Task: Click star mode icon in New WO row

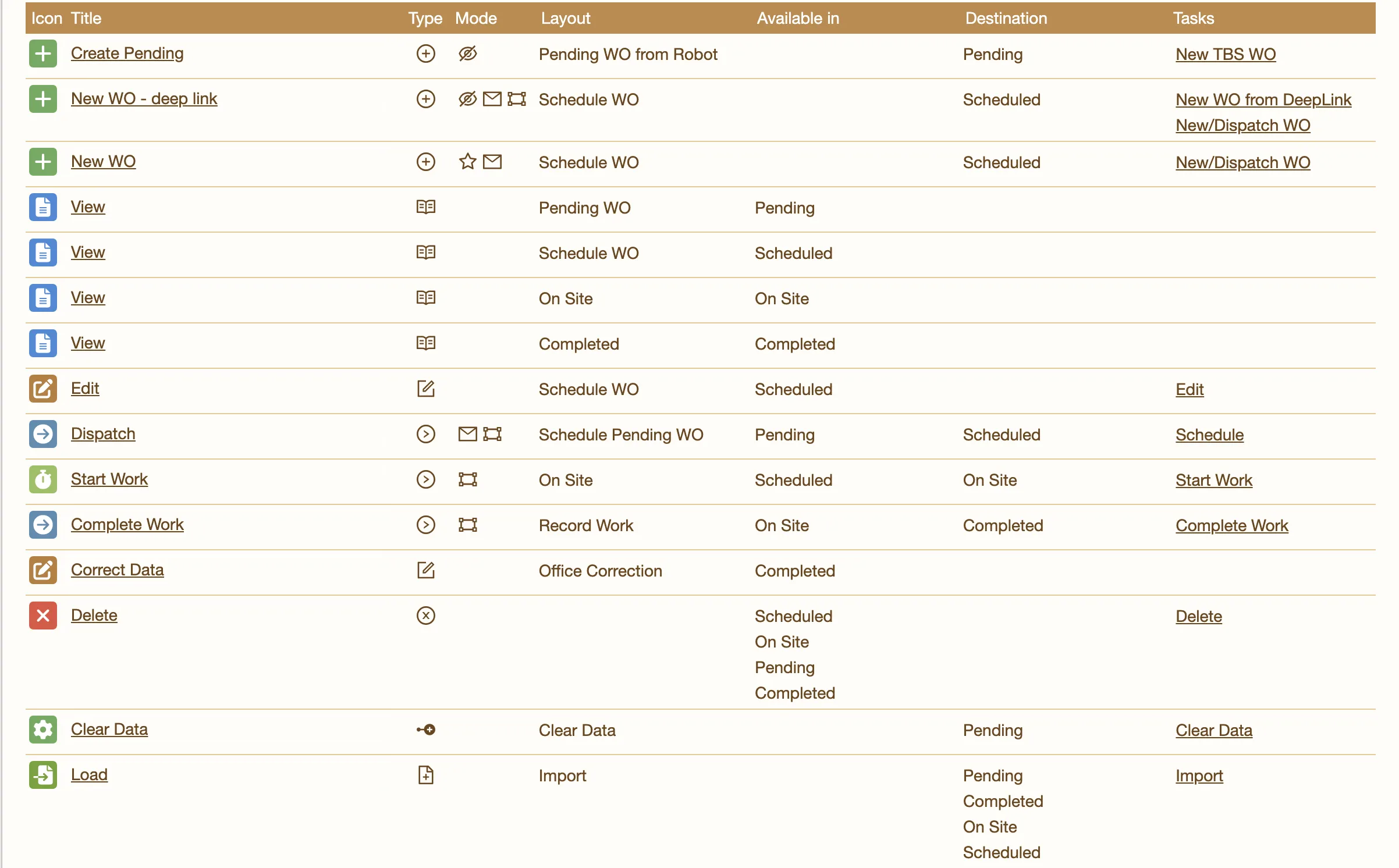Action: click(x=467, y=162)
